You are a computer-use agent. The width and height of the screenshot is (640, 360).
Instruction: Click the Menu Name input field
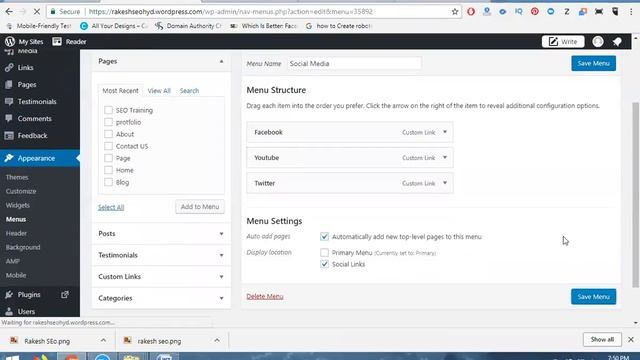[x=354, y=64]
